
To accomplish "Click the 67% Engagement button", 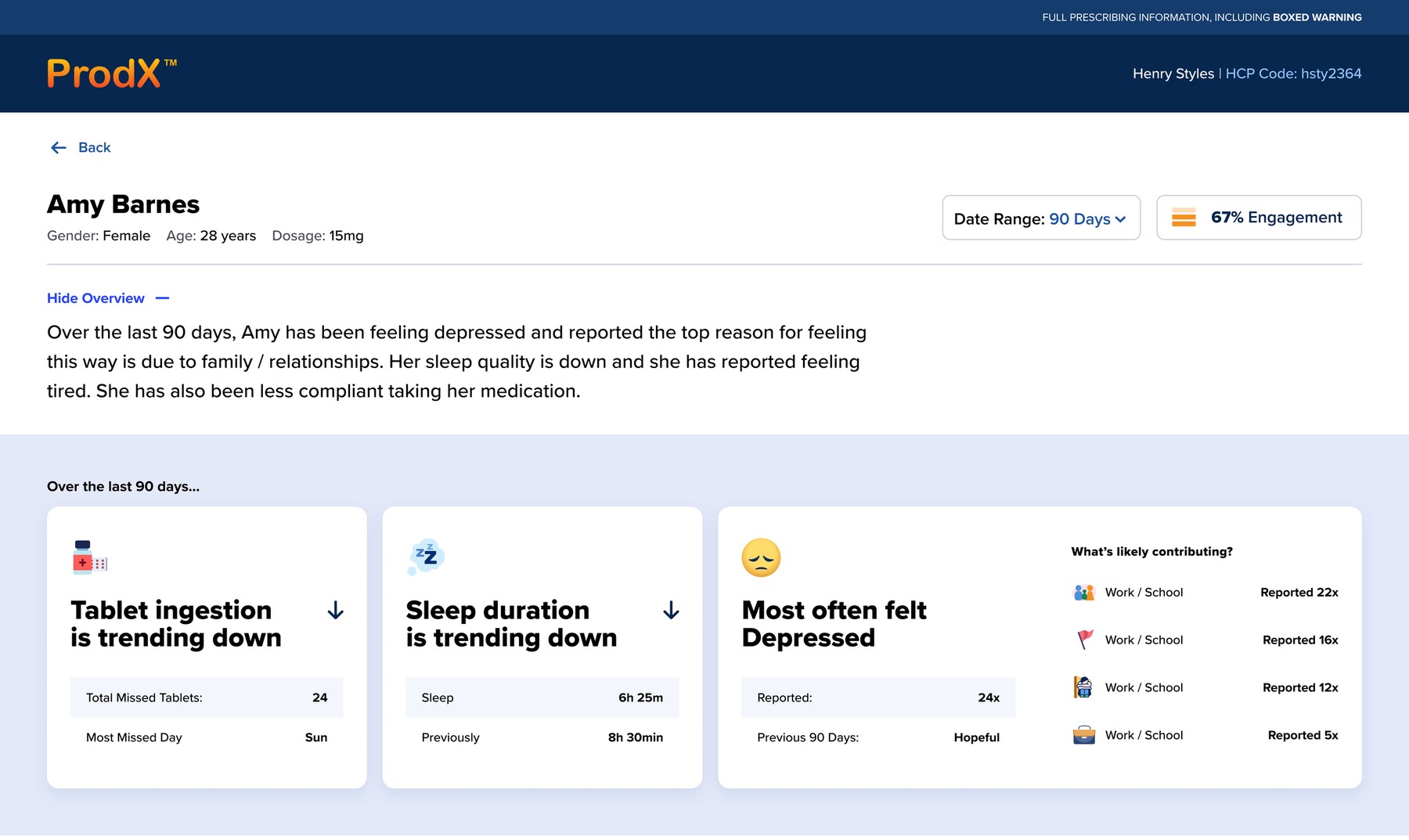I will pos(1259,218).
